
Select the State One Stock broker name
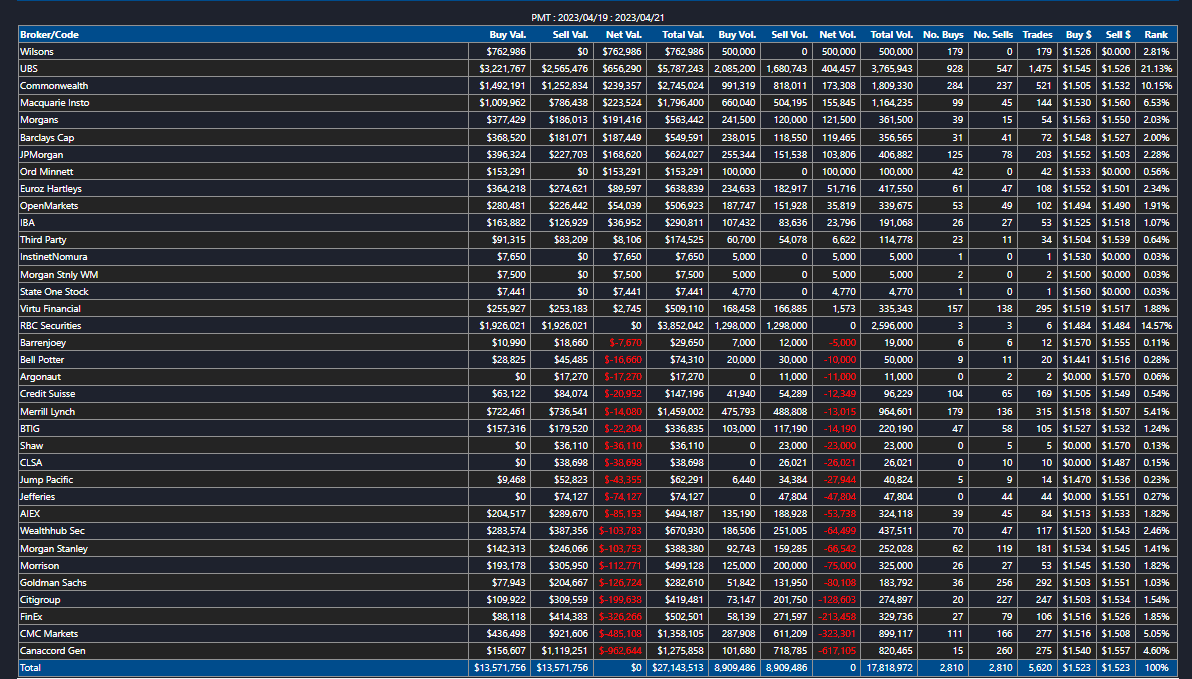(x=54, y=291)
